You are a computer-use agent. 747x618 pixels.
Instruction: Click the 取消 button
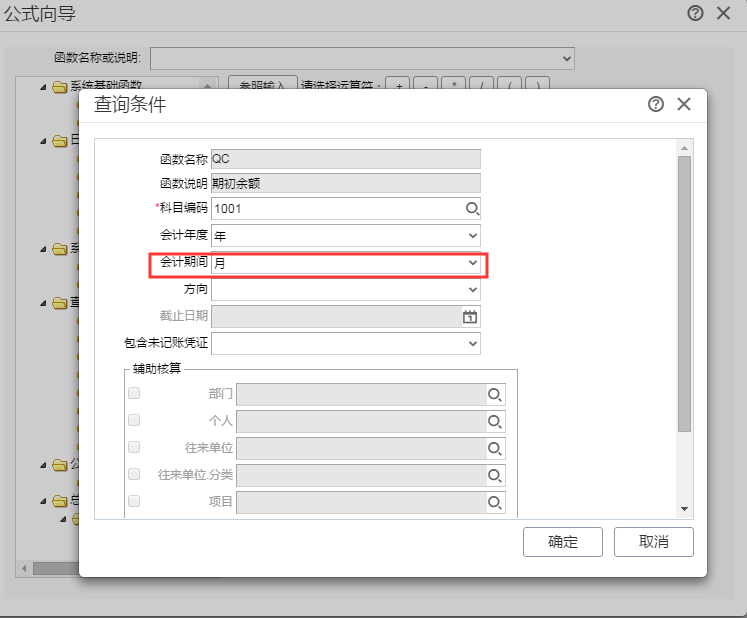[x=654, y=542]
